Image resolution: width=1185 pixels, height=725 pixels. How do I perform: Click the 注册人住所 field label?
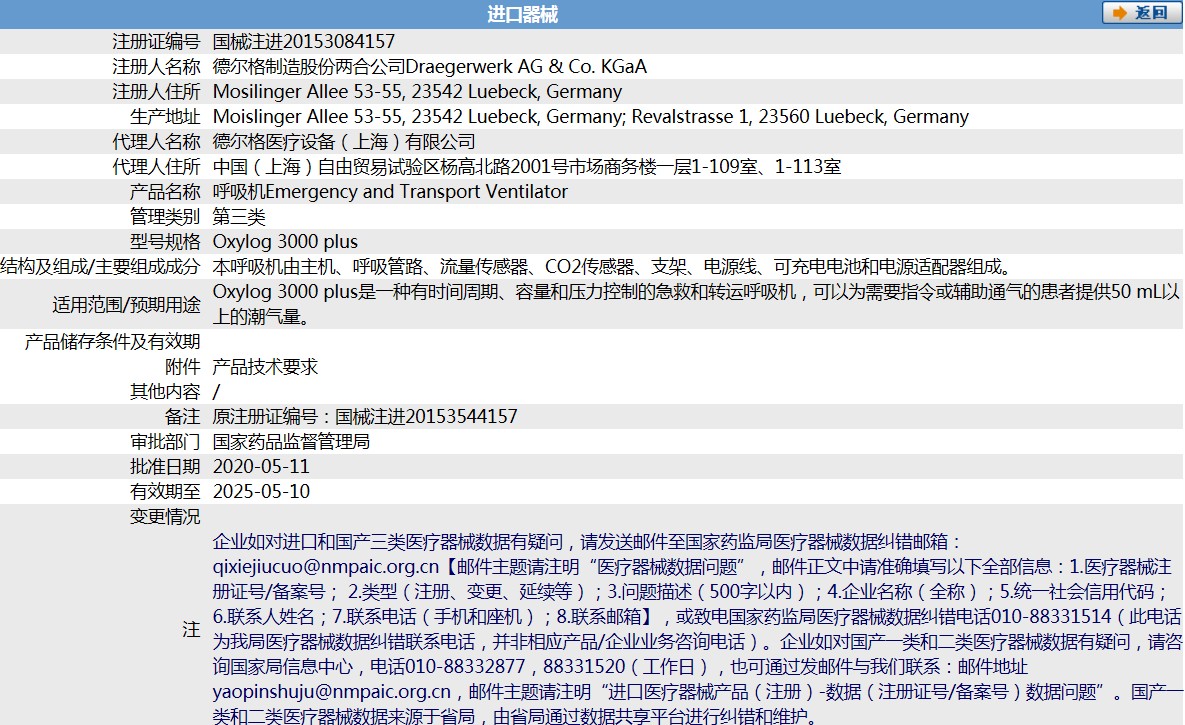pos(156,91)
